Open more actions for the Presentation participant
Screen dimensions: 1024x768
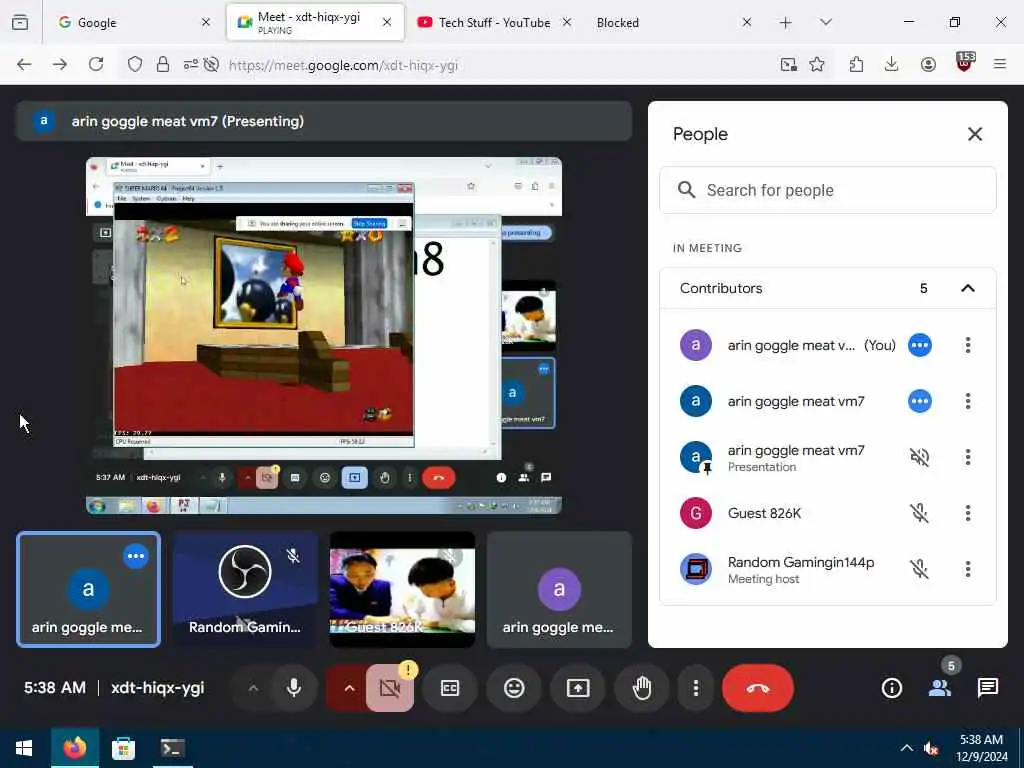(968, 457)
